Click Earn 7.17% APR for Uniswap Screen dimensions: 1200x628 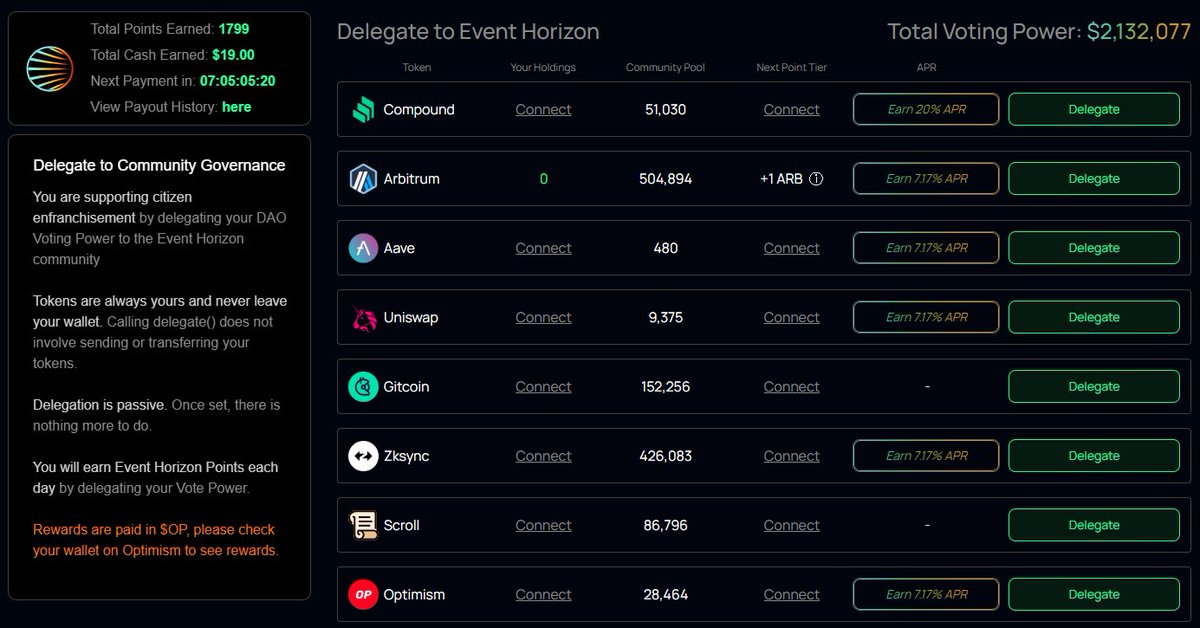(x=926, y=317)
